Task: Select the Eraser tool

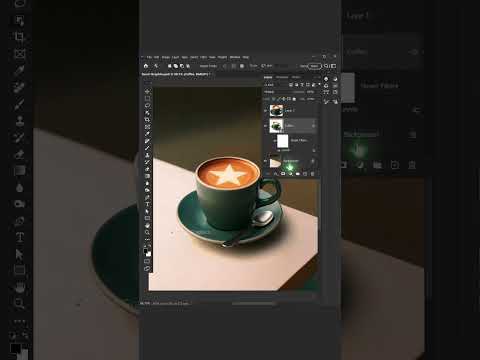Action: point(147,169)
